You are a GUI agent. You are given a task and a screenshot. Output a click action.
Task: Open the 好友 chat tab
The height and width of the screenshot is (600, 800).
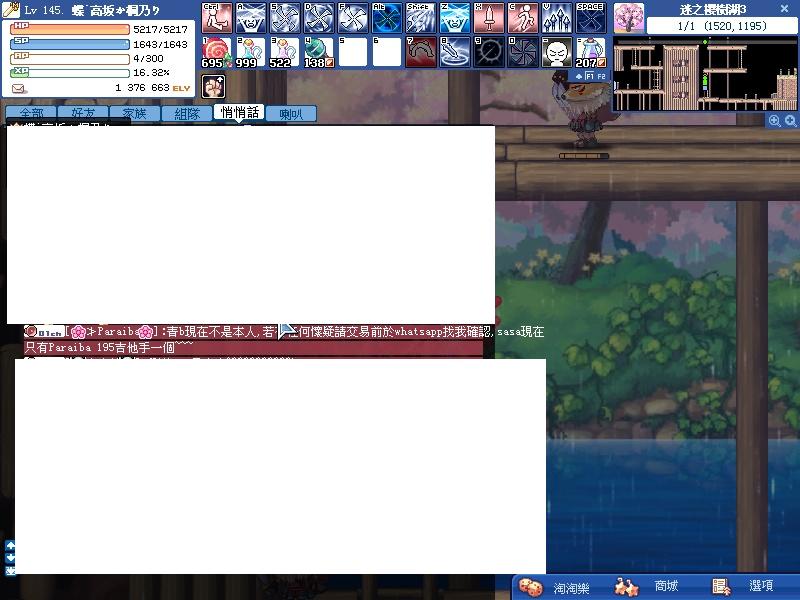[83, 113]
